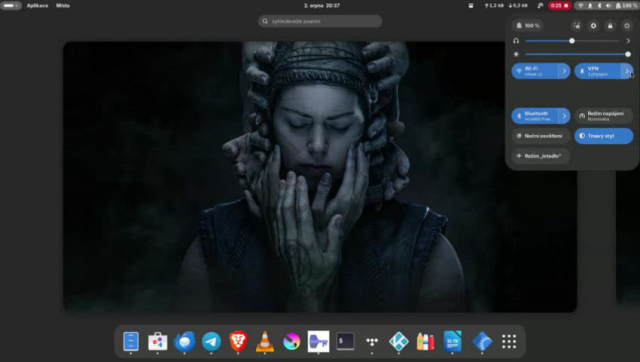This screenshot has height=362, width=640.
Task: Open the colorful paint app in dock
Action: point(291,341)
